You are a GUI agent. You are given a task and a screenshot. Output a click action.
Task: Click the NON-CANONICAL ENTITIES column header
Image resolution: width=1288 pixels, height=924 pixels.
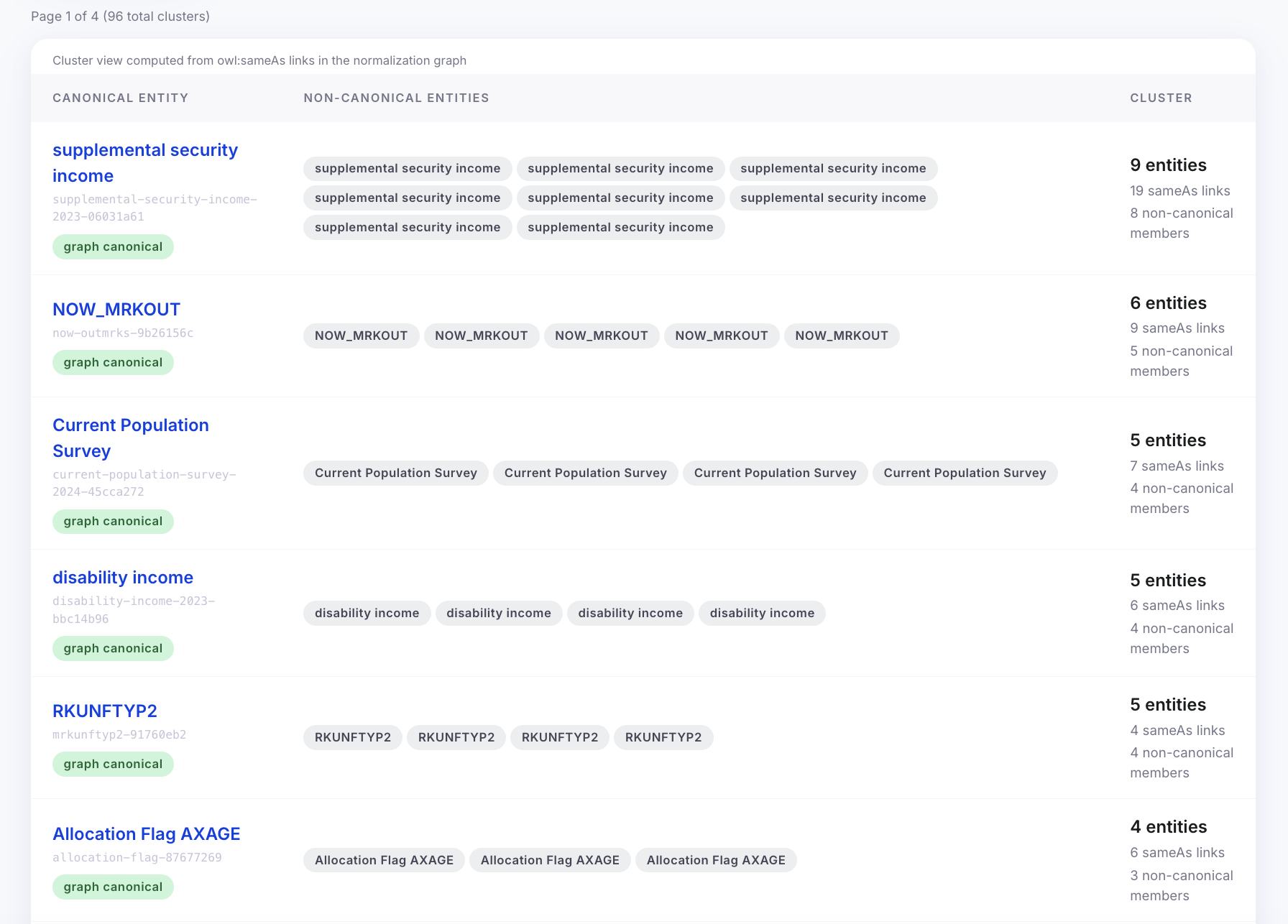(x=396, y=98)
